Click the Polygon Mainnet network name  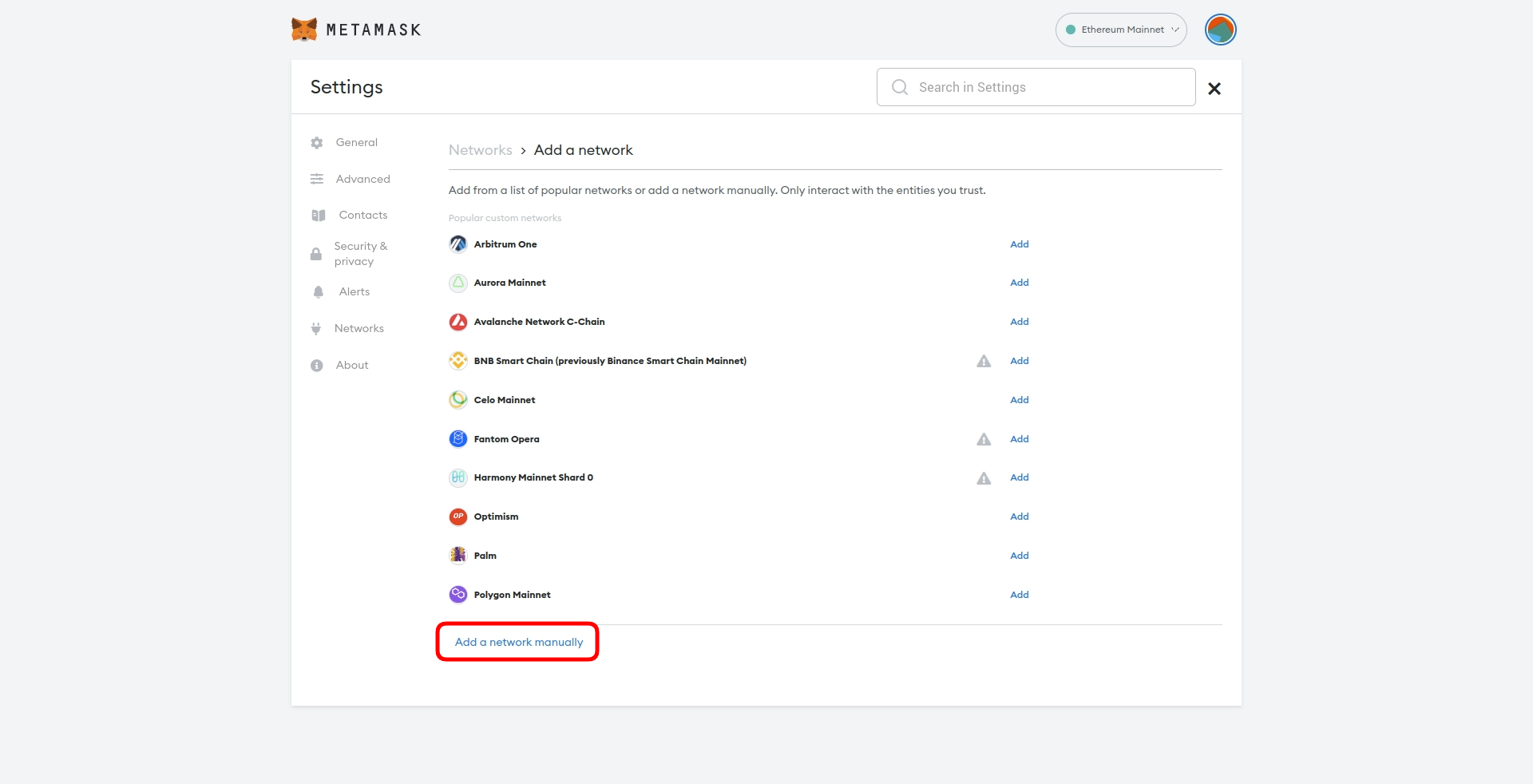pos(513,595)
